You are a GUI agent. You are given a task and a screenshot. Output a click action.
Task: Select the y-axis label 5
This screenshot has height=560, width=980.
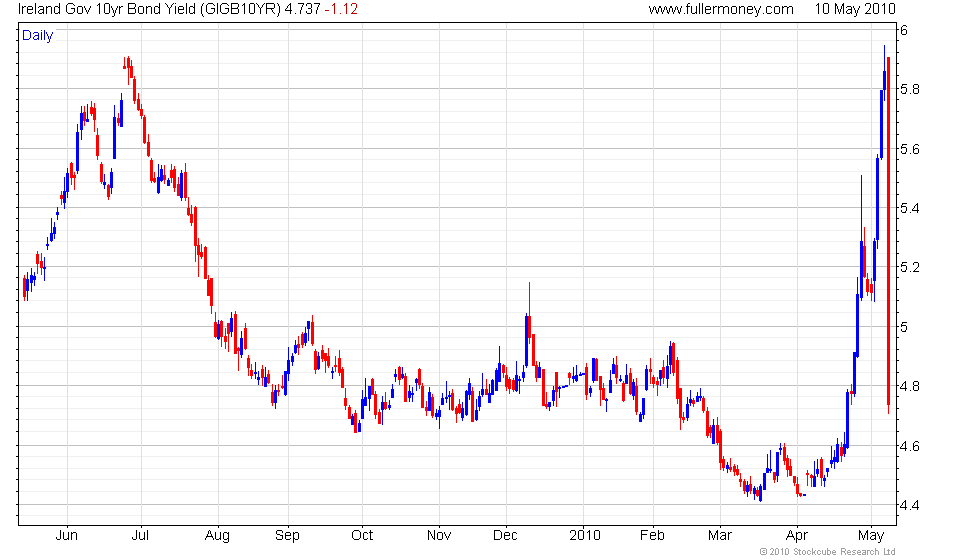point(904,327)
